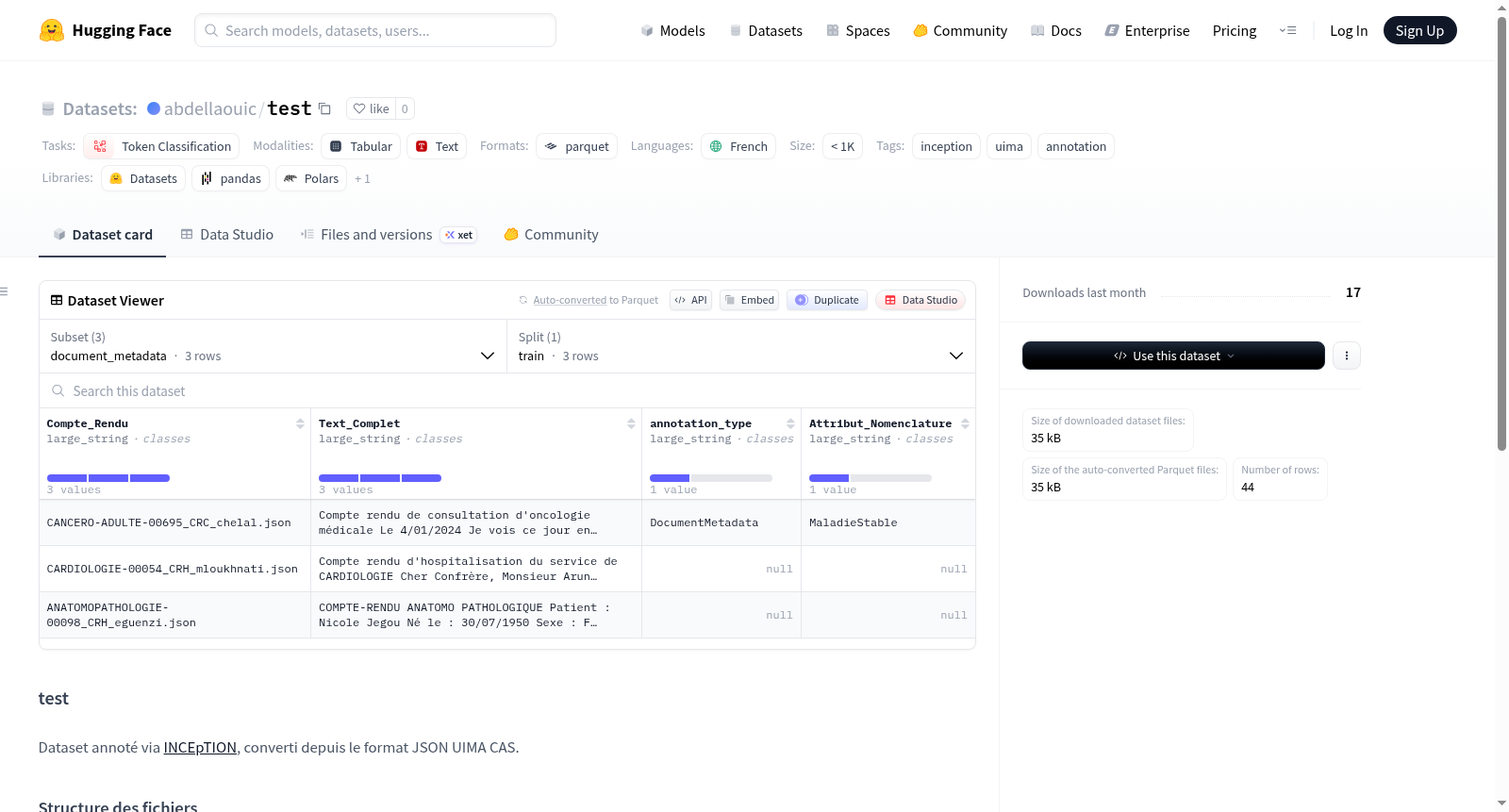1509x812 pixels.
Task: Click the Compte_Rendu values distribution bar
Action: [x=108, y=478]
